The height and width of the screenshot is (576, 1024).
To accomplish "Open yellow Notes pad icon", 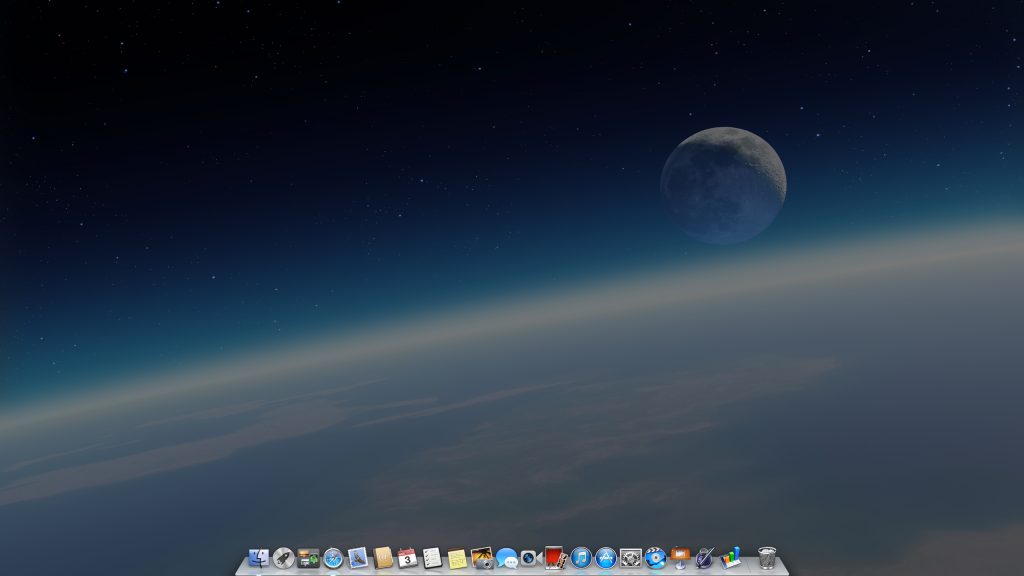I will coord(457,558).
